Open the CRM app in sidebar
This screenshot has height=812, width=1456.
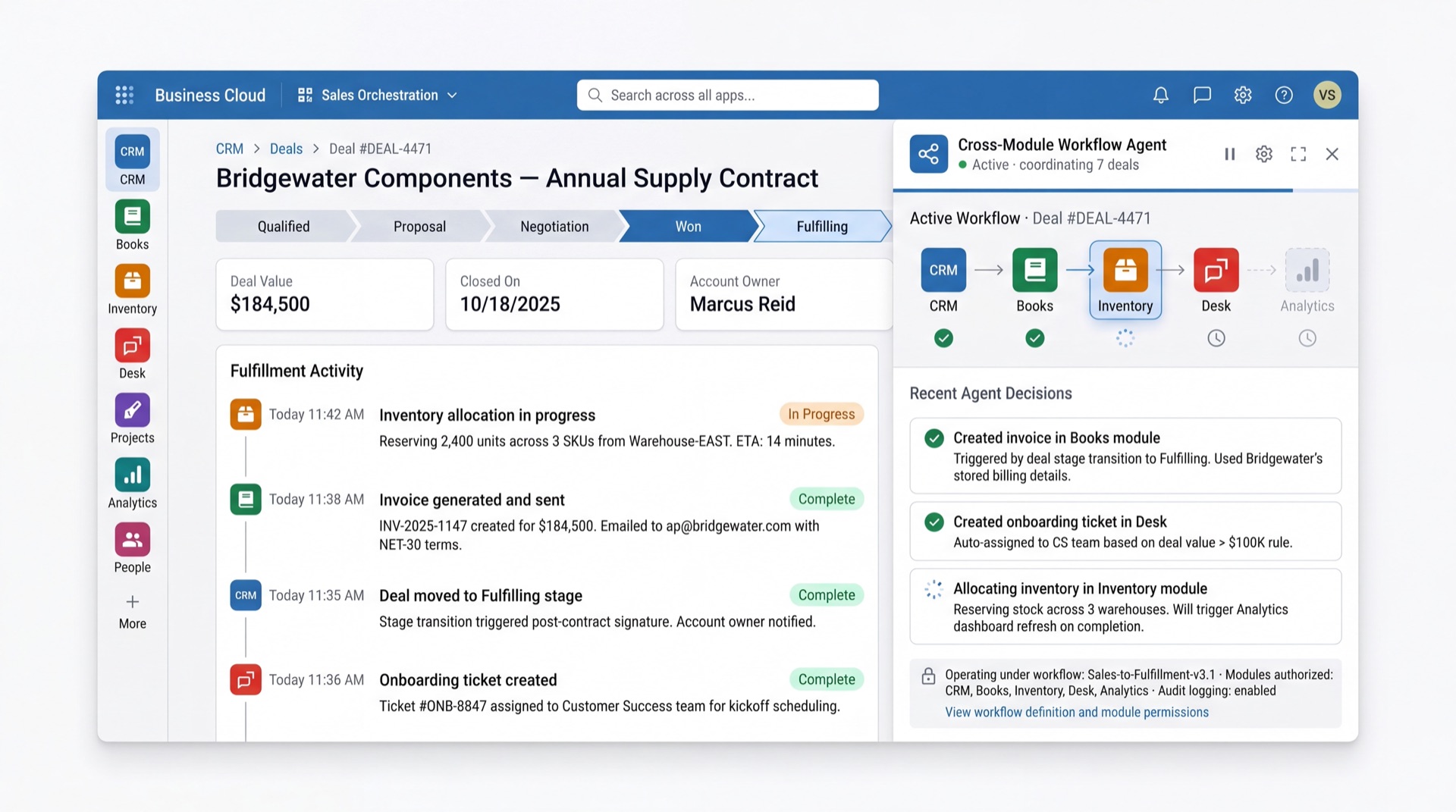132,160
